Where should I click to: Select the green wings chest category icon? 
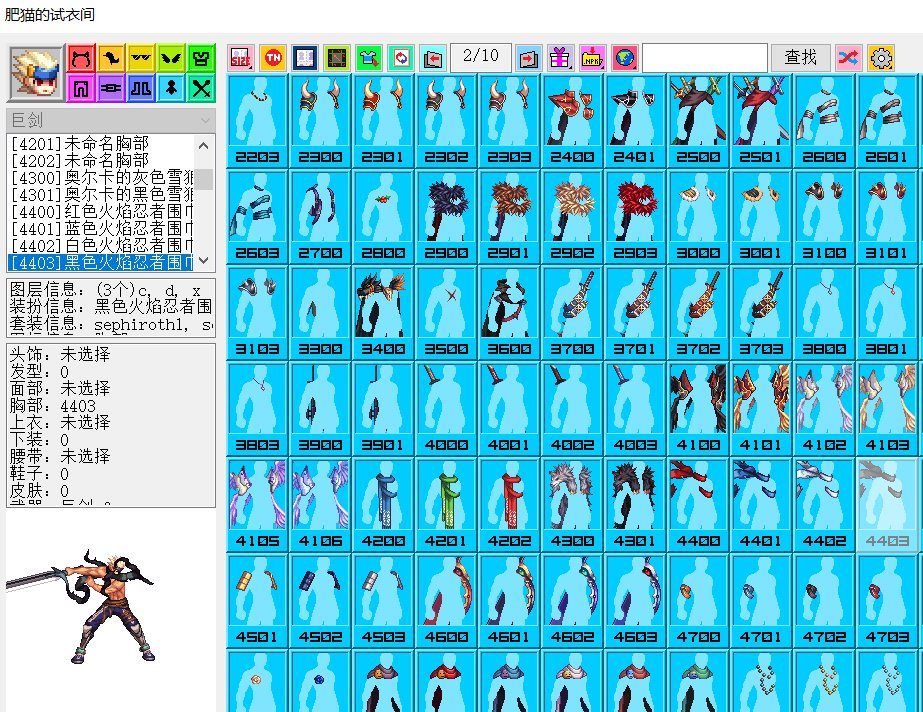point(171,58)
